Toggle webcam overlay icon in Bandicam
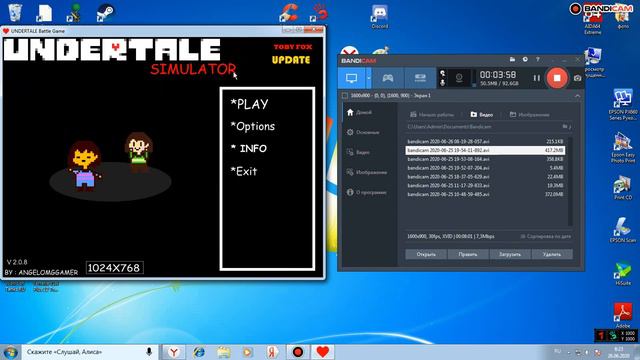Viewport: 640px width, 360px height. (459, 78)
